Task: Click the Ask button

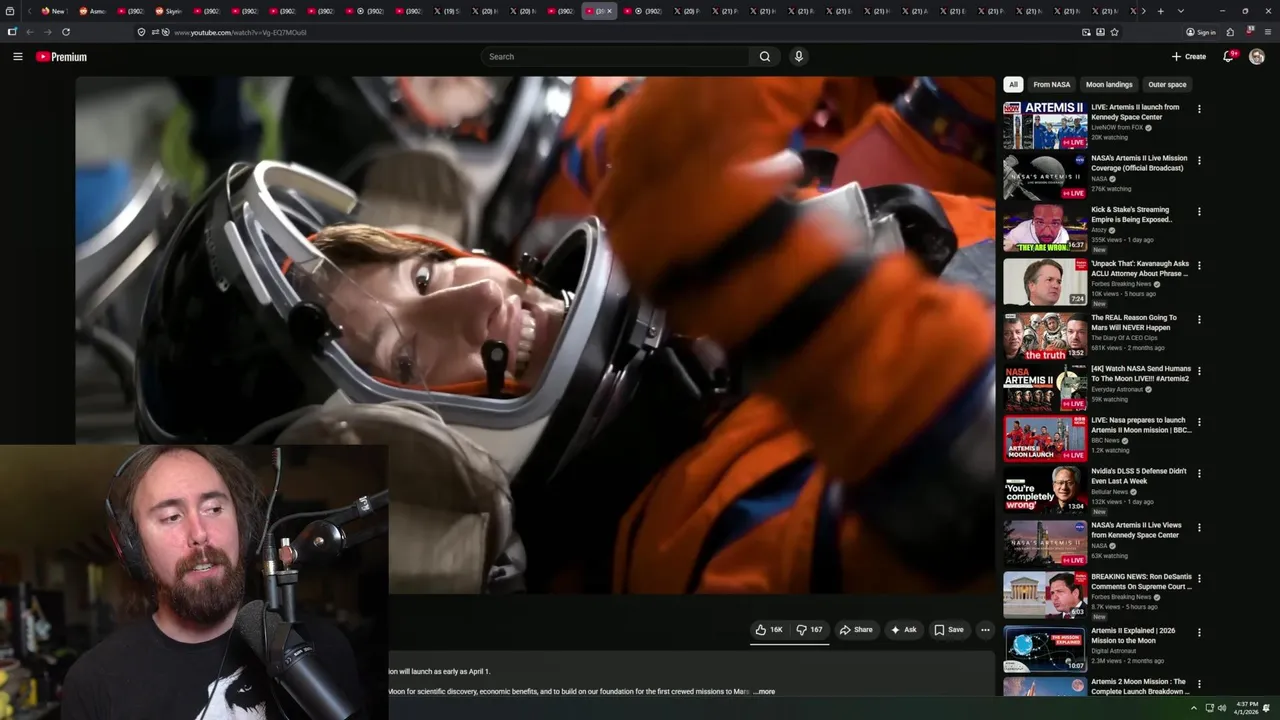Action: (903, 630)
